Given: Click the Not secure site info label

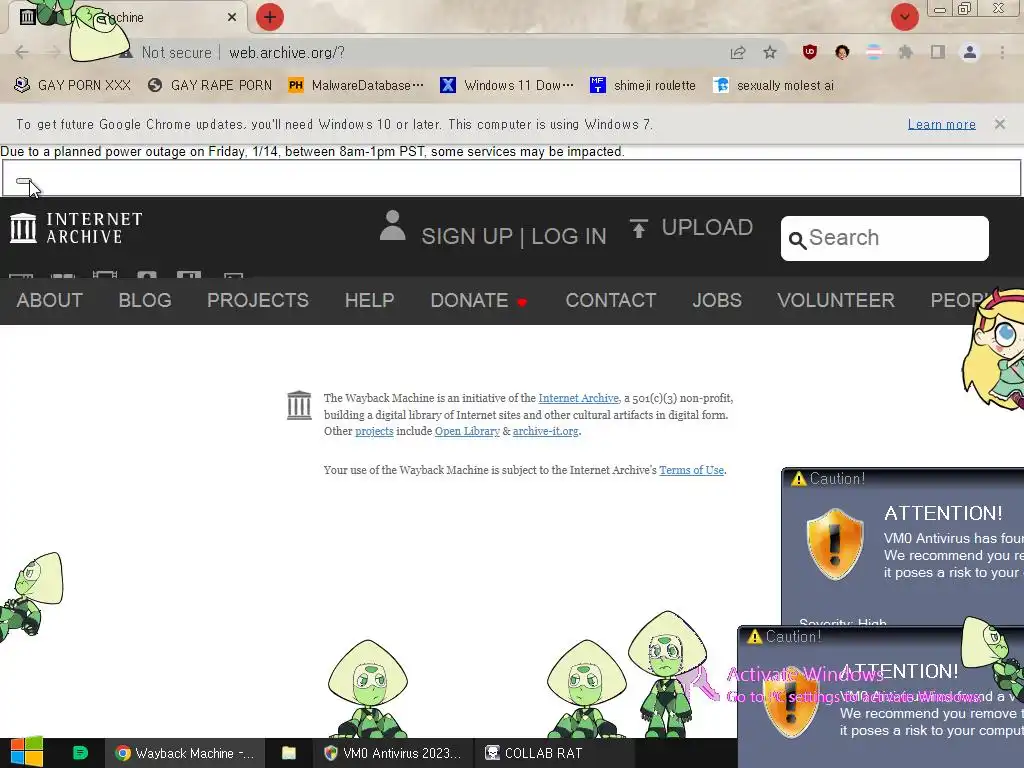Looking at the screenshot, I should point(176,52).
